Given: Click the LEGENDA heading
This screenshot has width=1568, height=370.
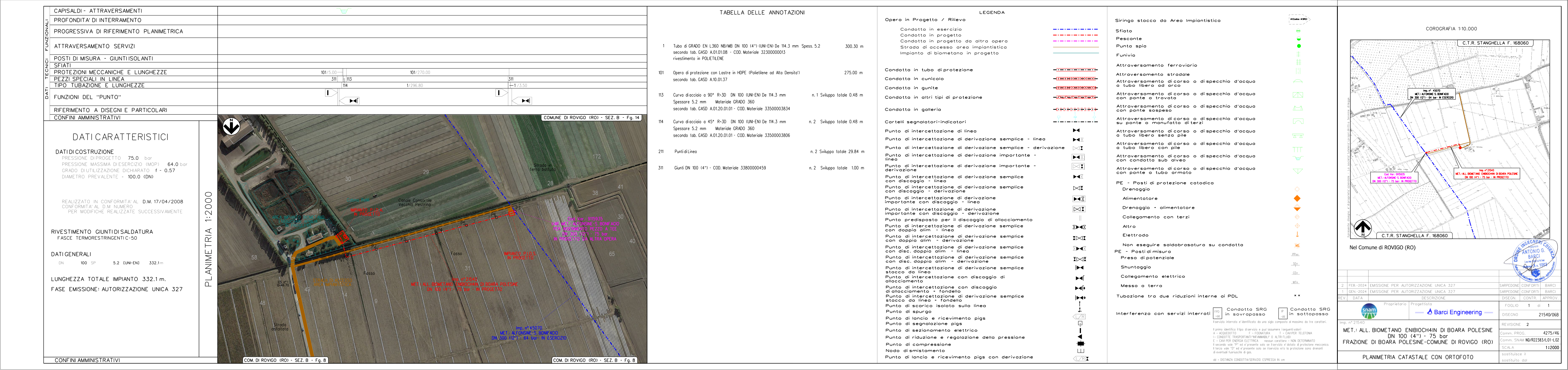Looking at the screenshot, I should [992, 12].
